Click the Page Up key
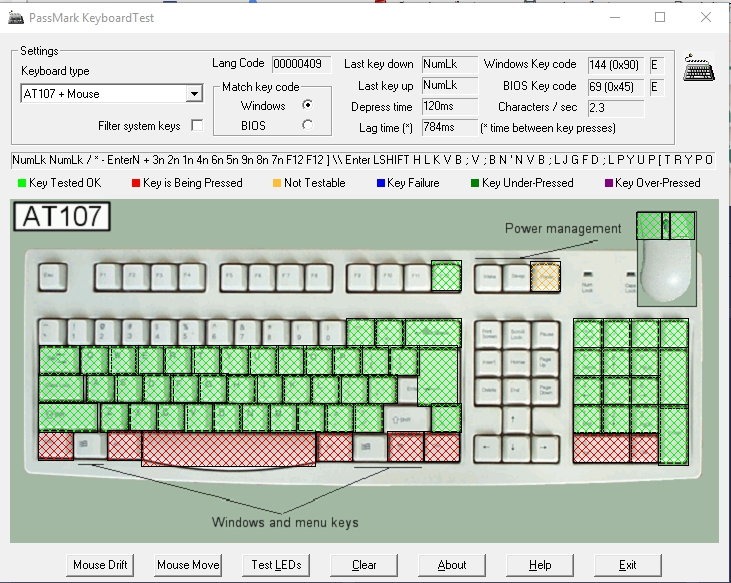Viewport: 731px width, 583px height. click(x=545, y=362)
